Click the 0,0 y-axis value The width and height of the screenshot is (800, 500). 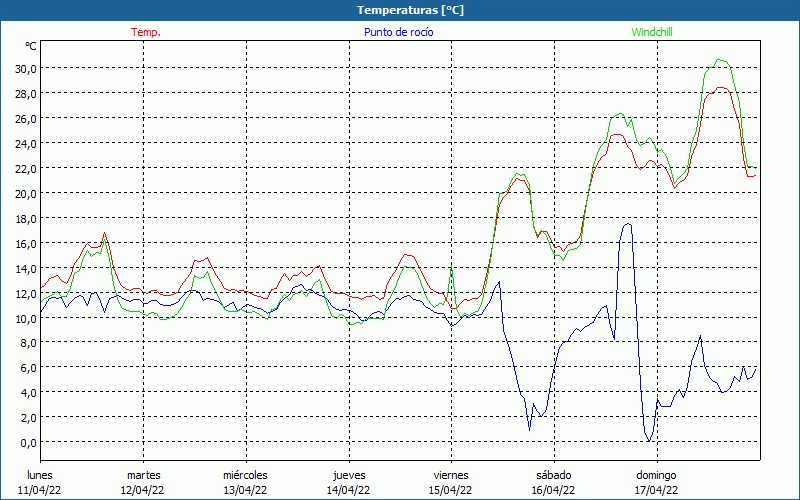click(x=28, y=443)
